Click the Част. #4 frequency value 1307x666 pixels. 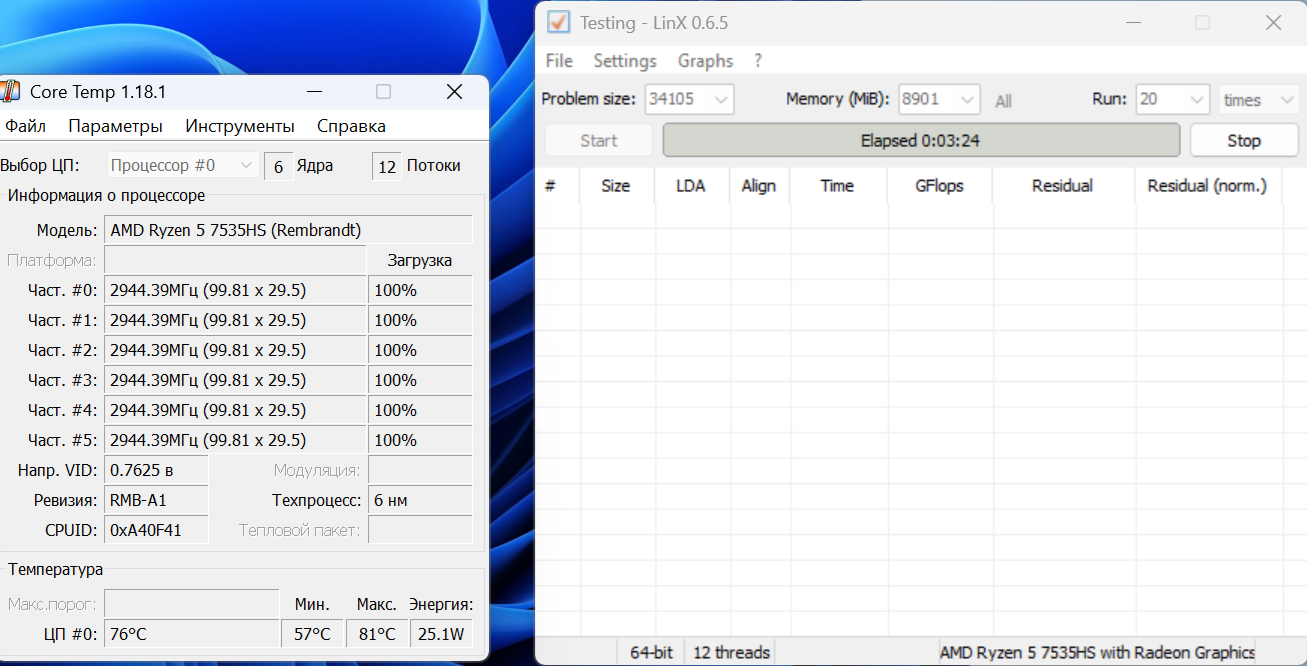coord(235,410)
